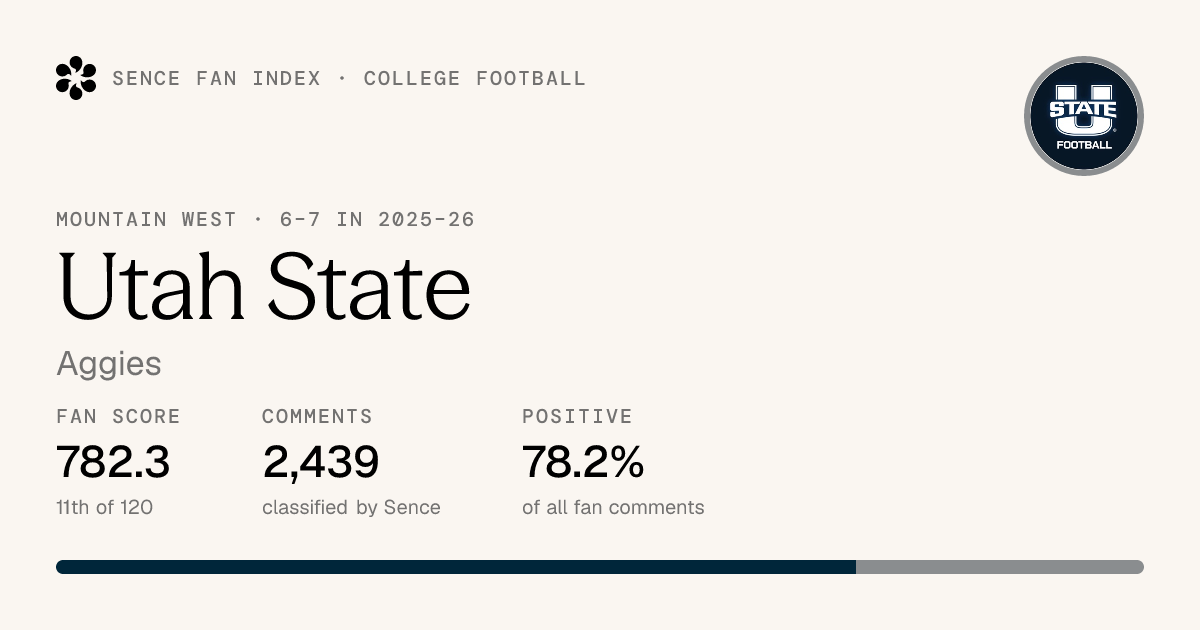Viewport: 1200px width, 630px height.
Task: Click the Aggies nickname subtitle
Action: [109, 364]
